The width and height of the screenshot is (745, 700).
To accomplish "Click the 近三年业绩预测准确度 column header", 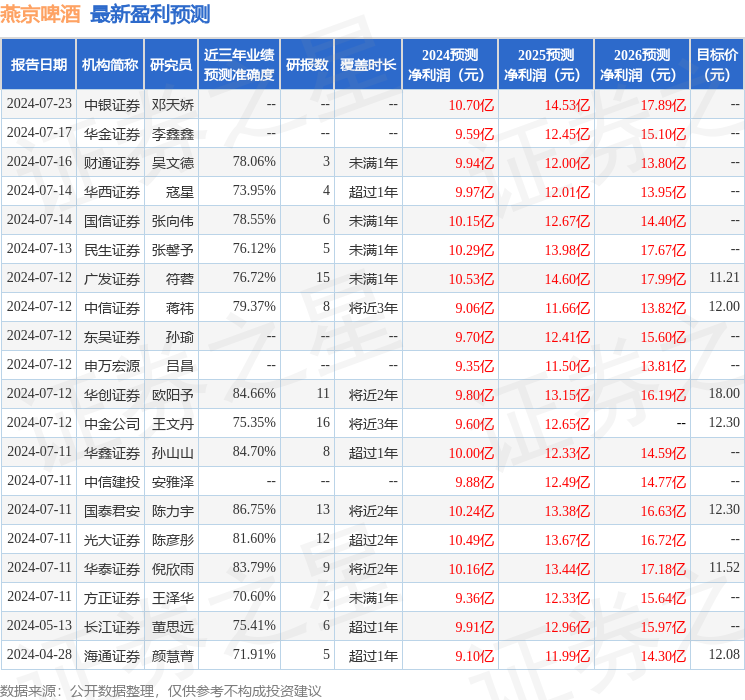I will pyautogui.click(x=239, y=65).
